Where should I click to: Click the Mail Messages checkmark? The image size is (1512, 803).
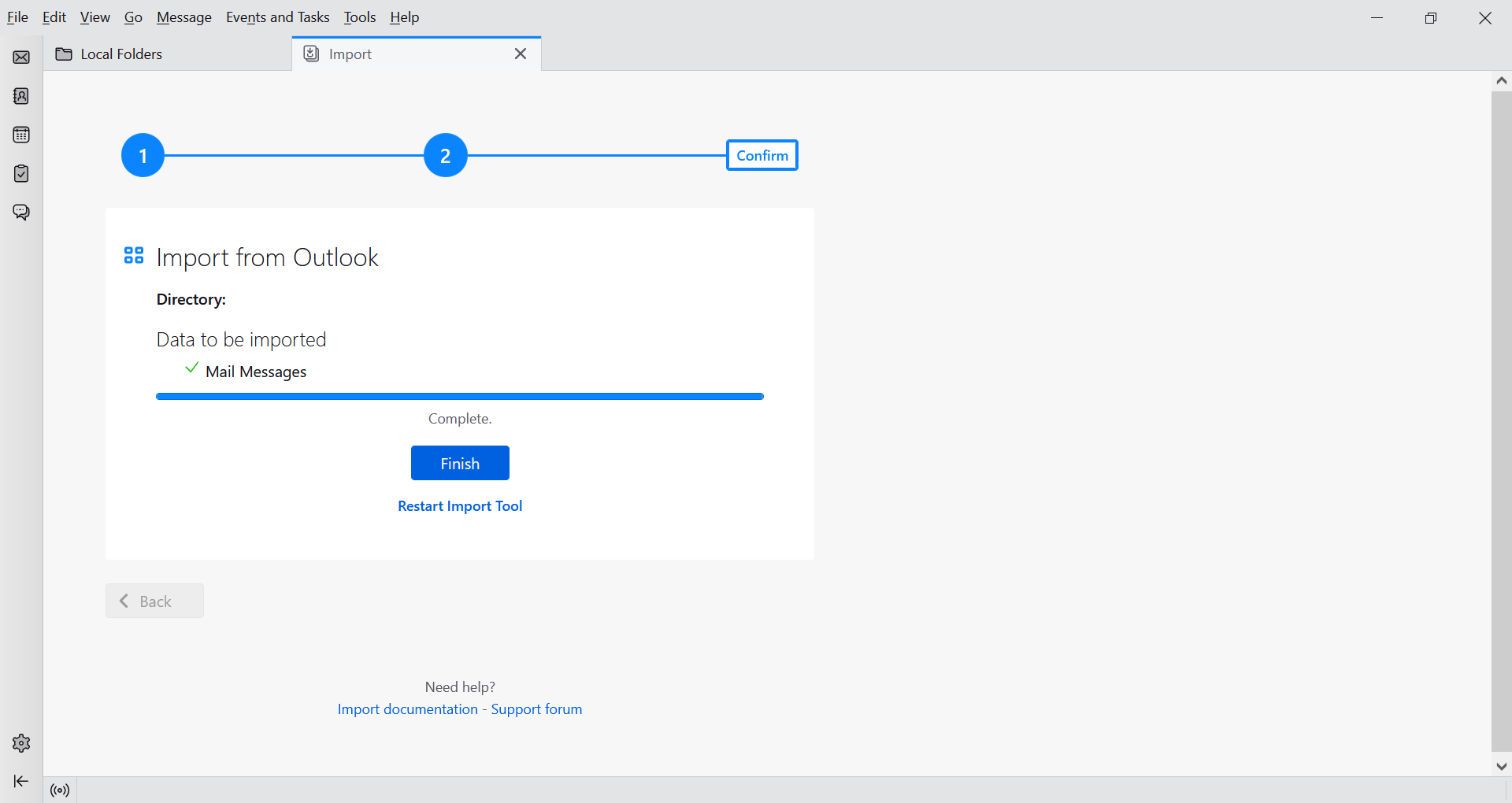point(191,368)
